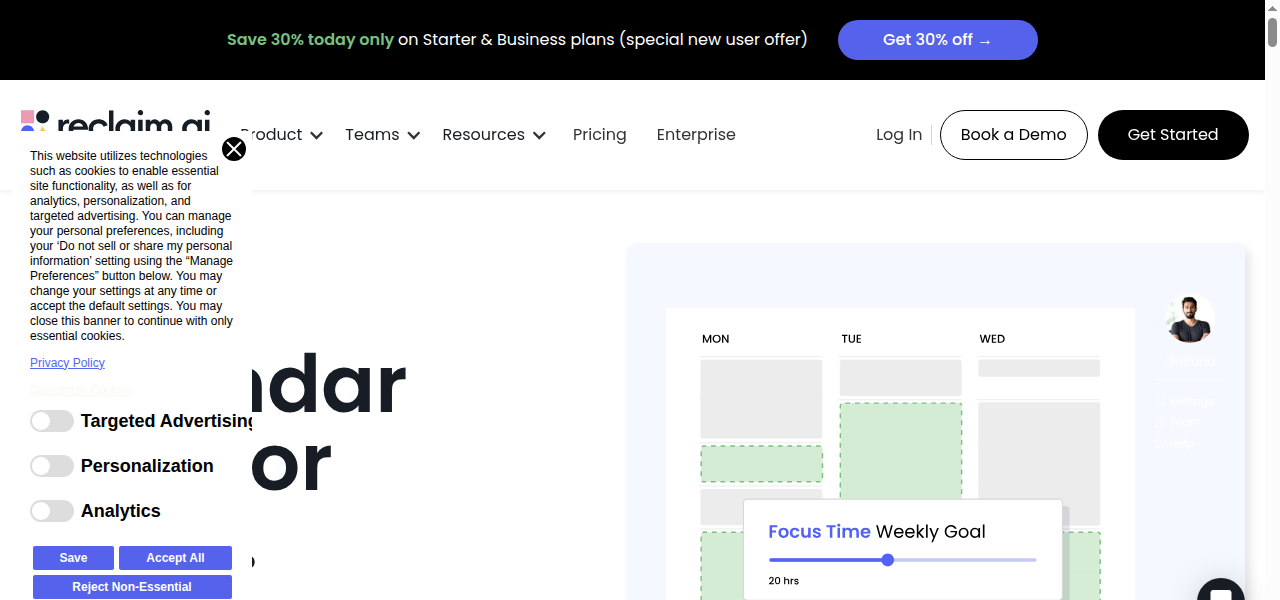Click the Get Started button
Image resolution: width=1280 pixels, height=600 pixels.
(x=1172, y=135)
